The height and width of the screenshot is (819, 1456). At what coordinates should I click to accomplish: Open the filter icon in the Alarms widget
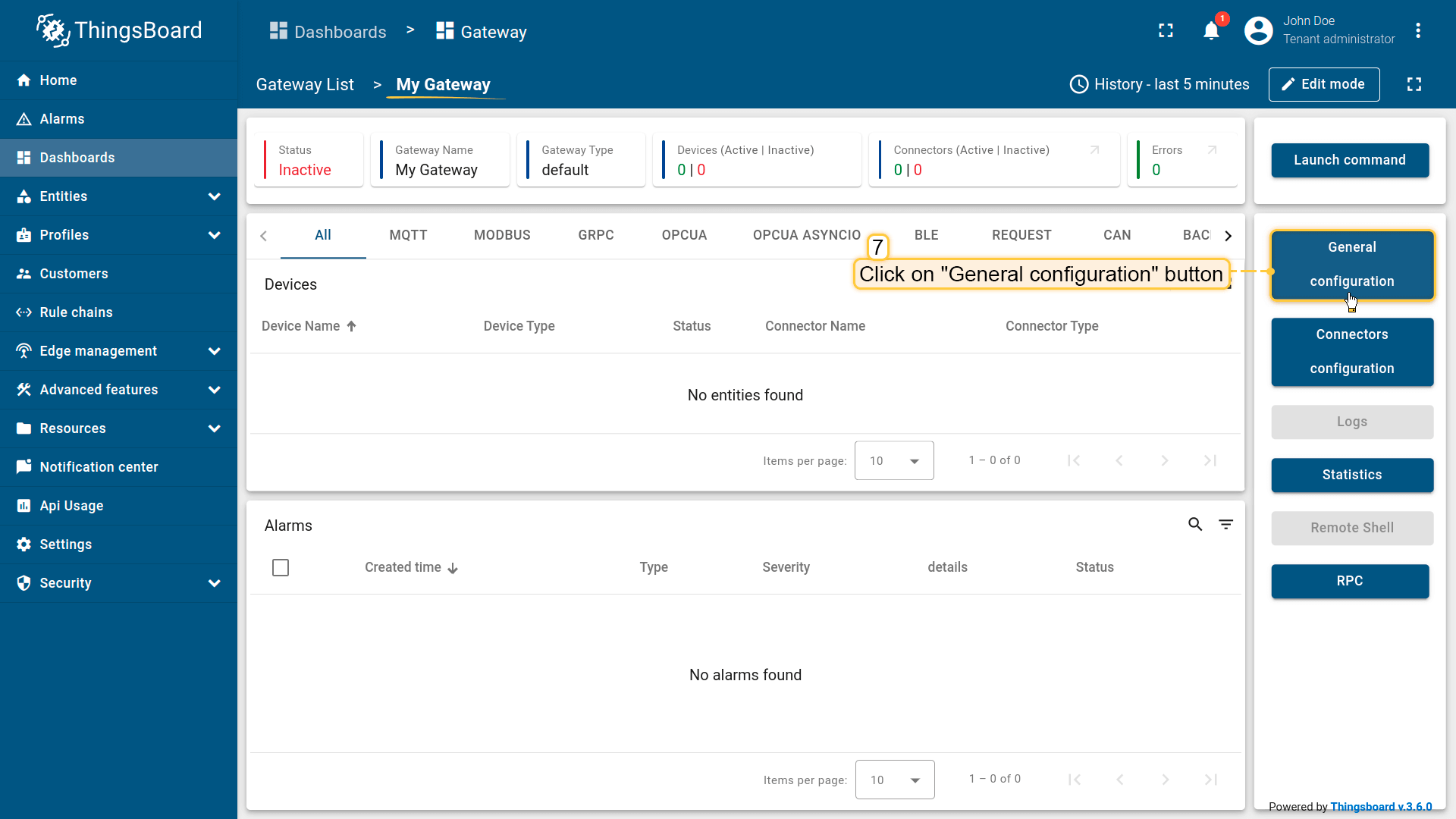coord(1226,524)
